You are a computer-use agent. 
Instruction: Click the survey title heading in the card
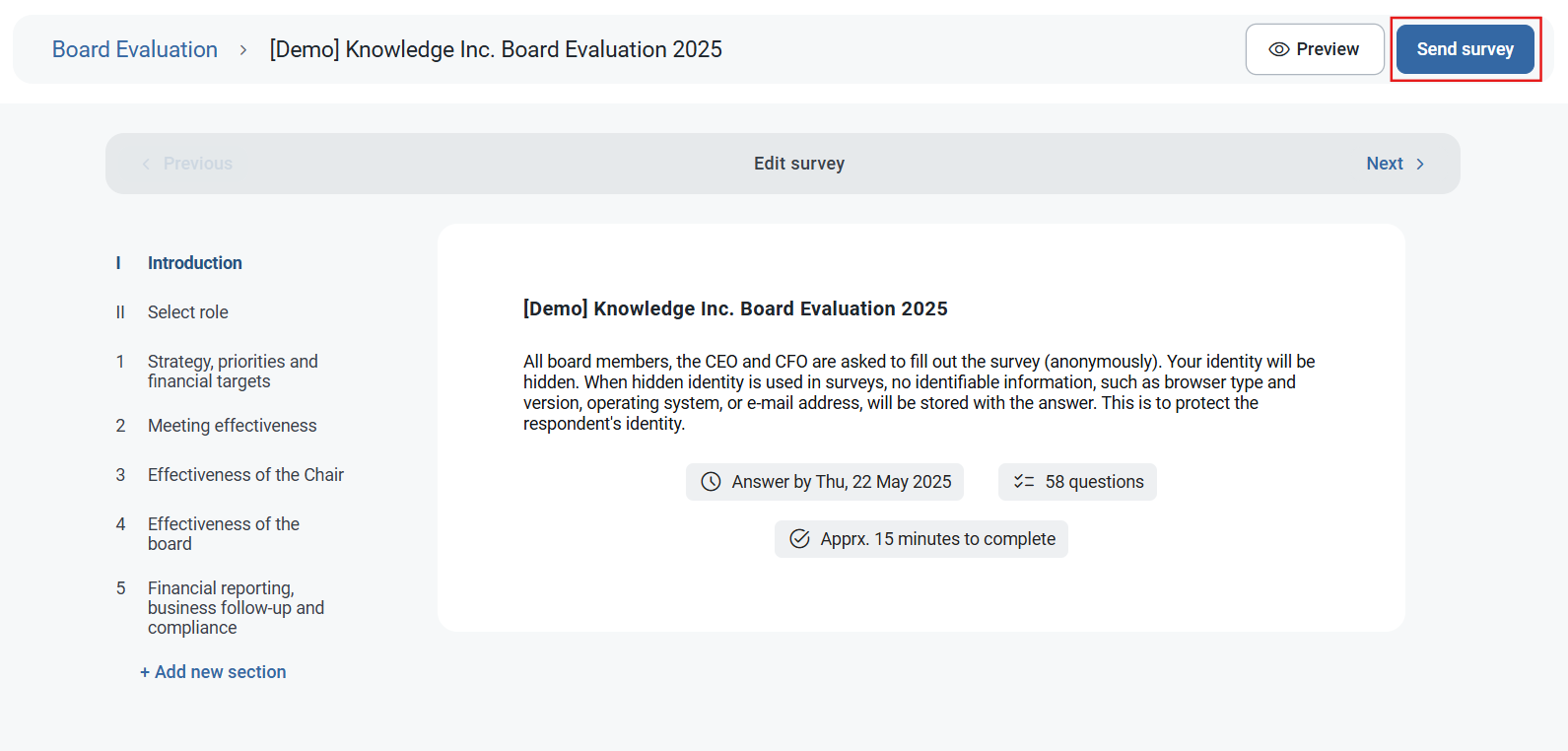[x=735, y=308]
